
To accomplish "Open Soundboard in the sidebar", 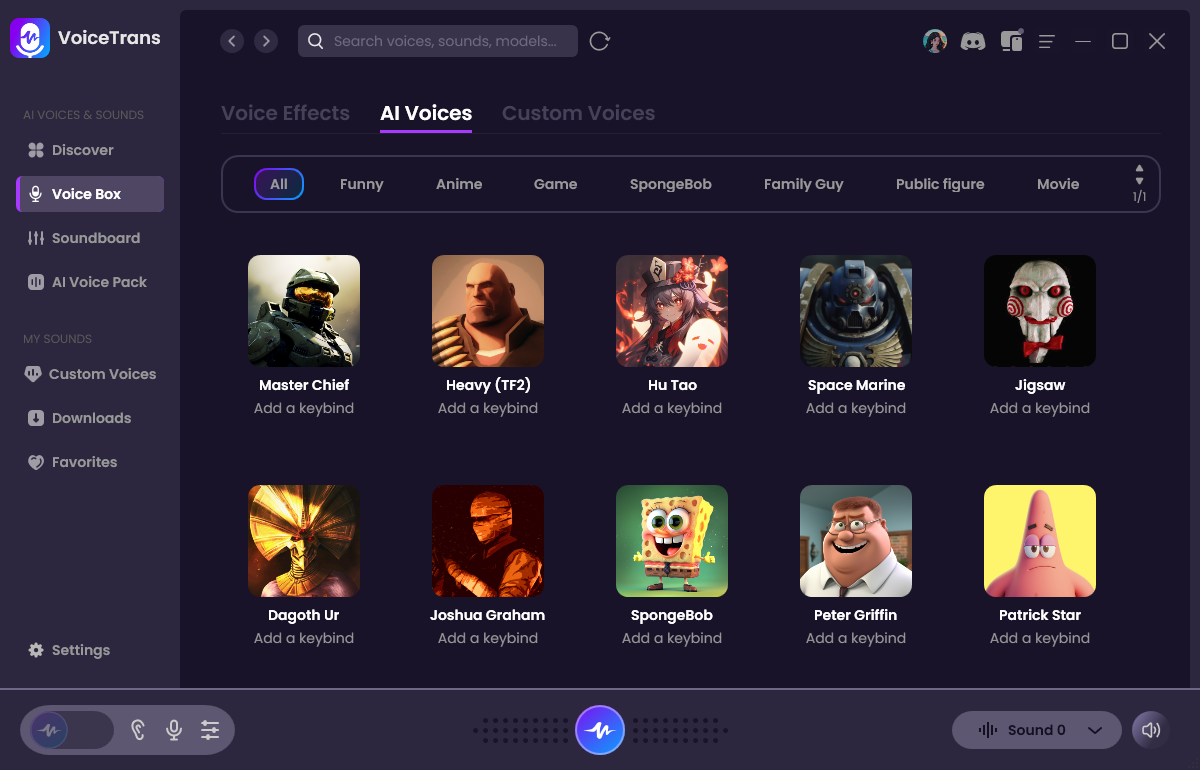I will point(95,238).
